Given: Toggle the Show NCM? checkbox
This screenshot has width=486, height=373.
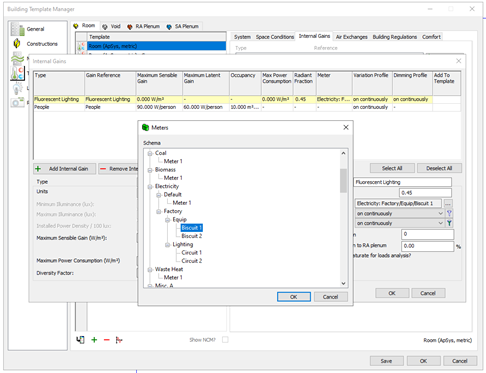Looking at the screenshot, I should pos(225,340).
